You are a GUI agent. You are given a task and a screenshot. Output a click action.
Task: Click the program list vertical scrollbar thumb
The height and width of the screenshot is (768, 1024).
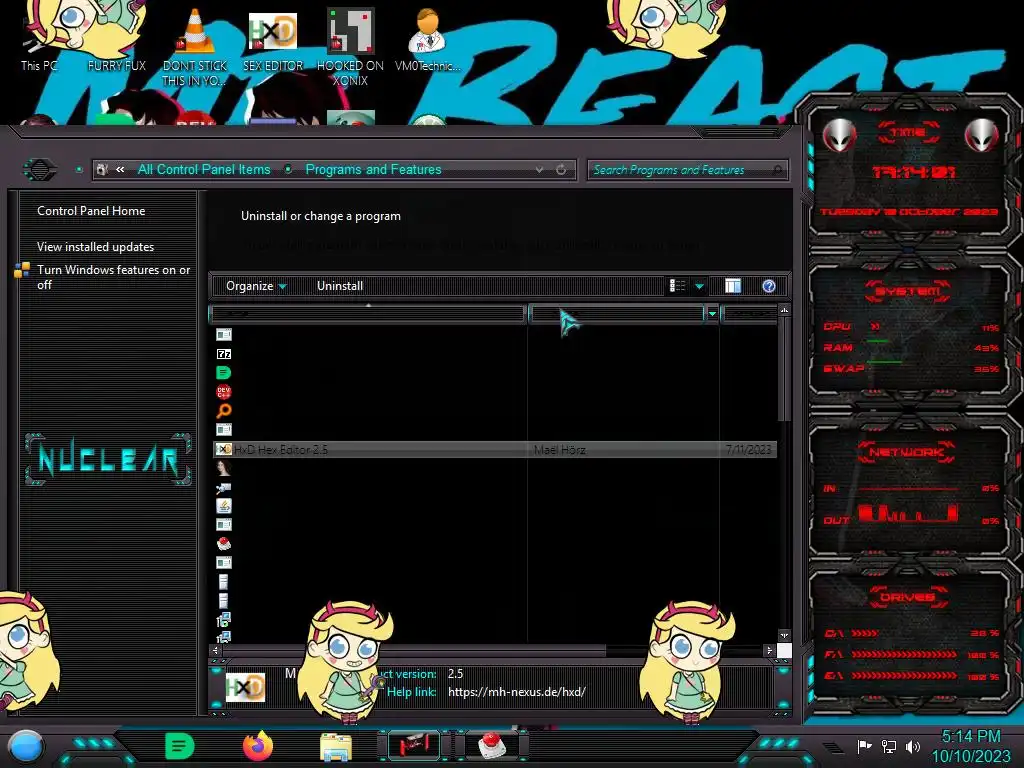(x=784, y=370)
